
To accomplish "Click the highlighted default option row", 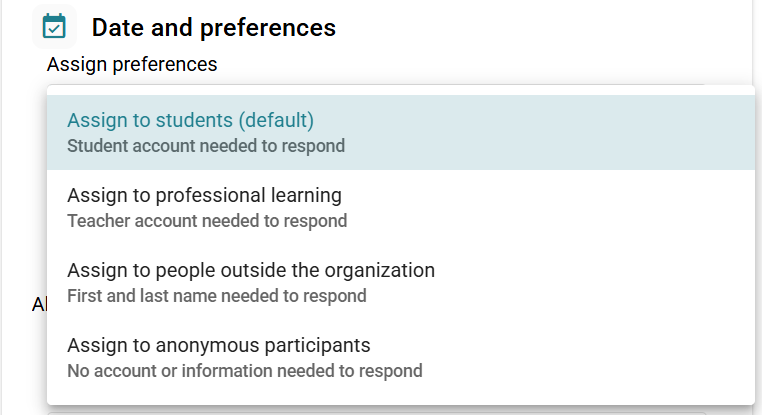I will 401,132.
